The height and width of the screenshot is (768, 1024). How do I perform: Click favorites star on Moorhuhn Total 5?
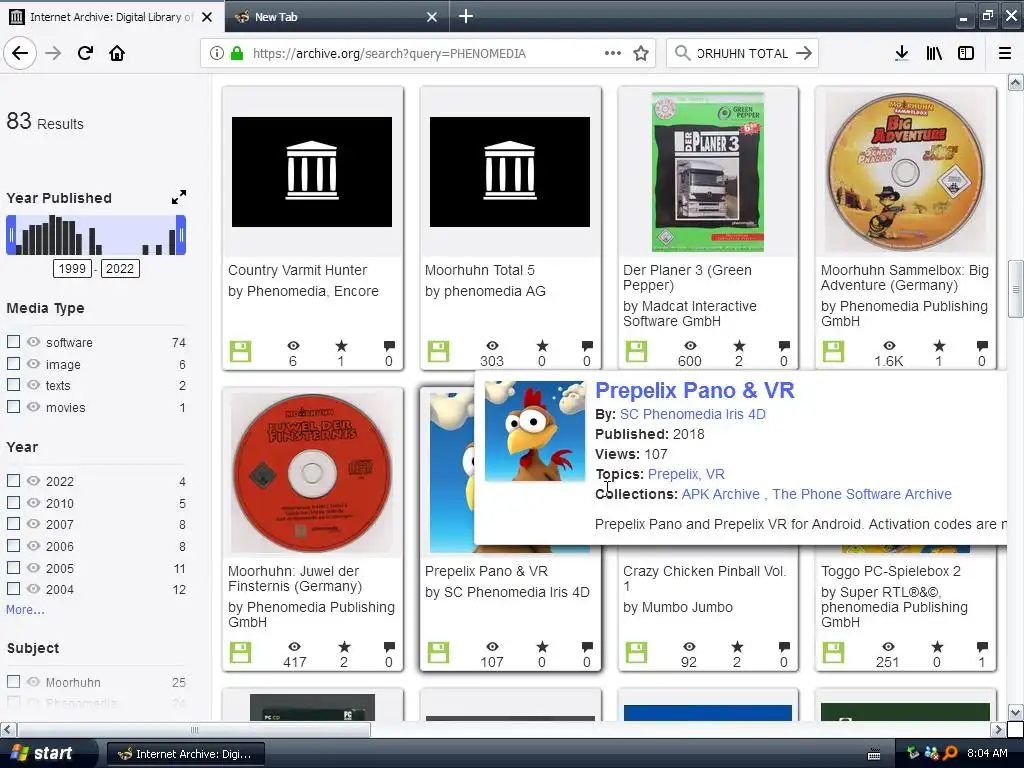[x=542, y=345]
